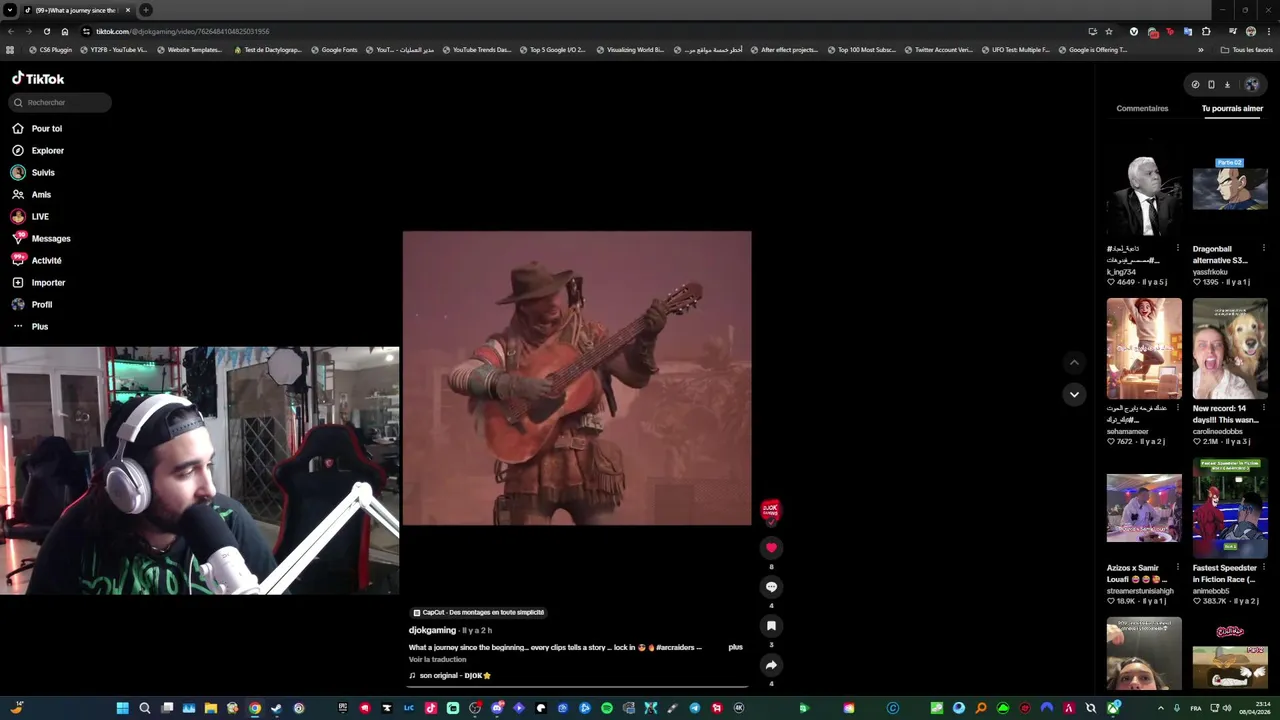
Task: Open options menu for Fastest Speedster video
Action: tap(1264, 567)
